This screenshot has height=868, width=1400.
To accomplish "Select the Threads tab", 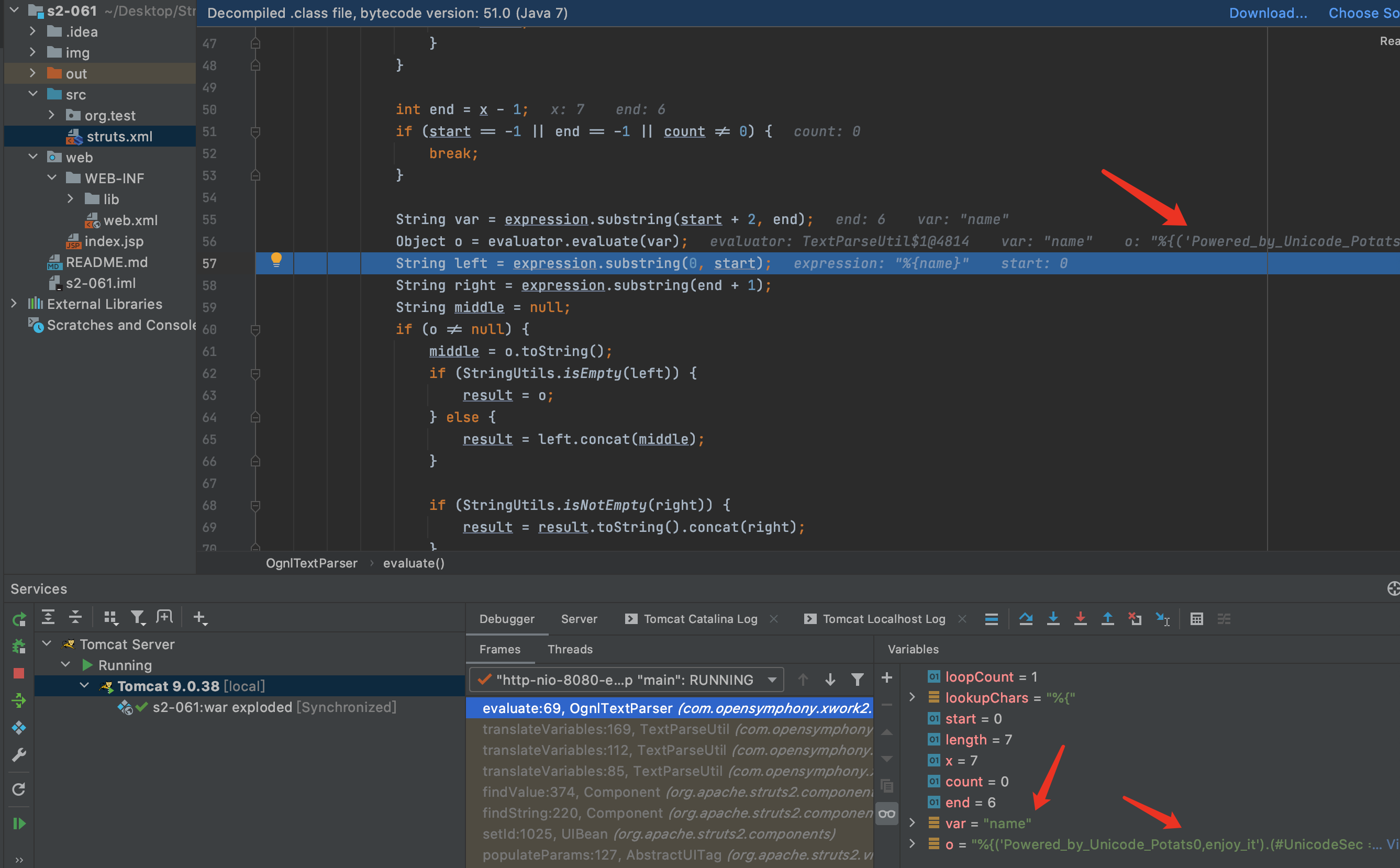I will point(570,649).
